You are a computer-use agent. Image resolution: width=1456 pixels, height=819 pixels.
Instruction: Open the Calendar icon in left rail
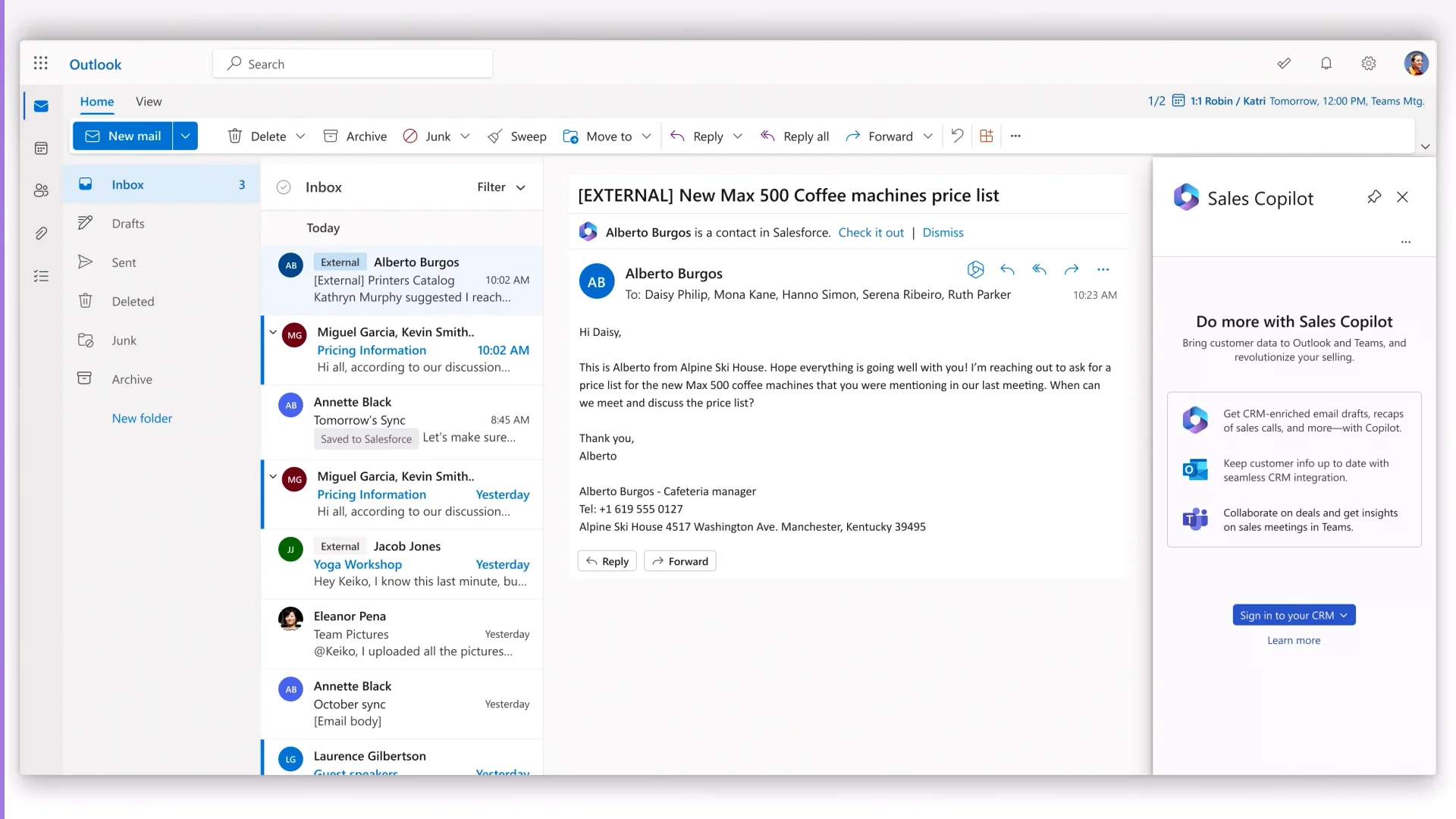[x=41, y=149]
